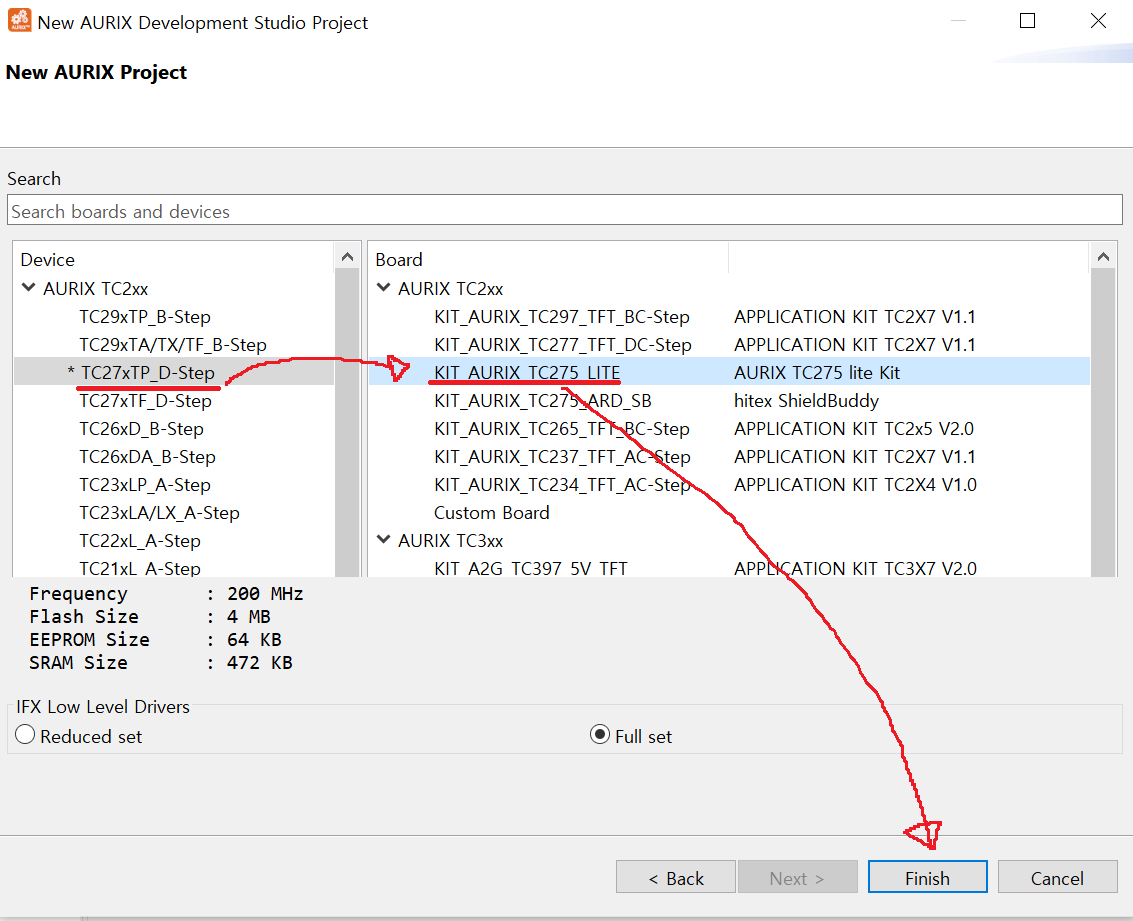Select the Full set radio button

(x=600, y=735)
